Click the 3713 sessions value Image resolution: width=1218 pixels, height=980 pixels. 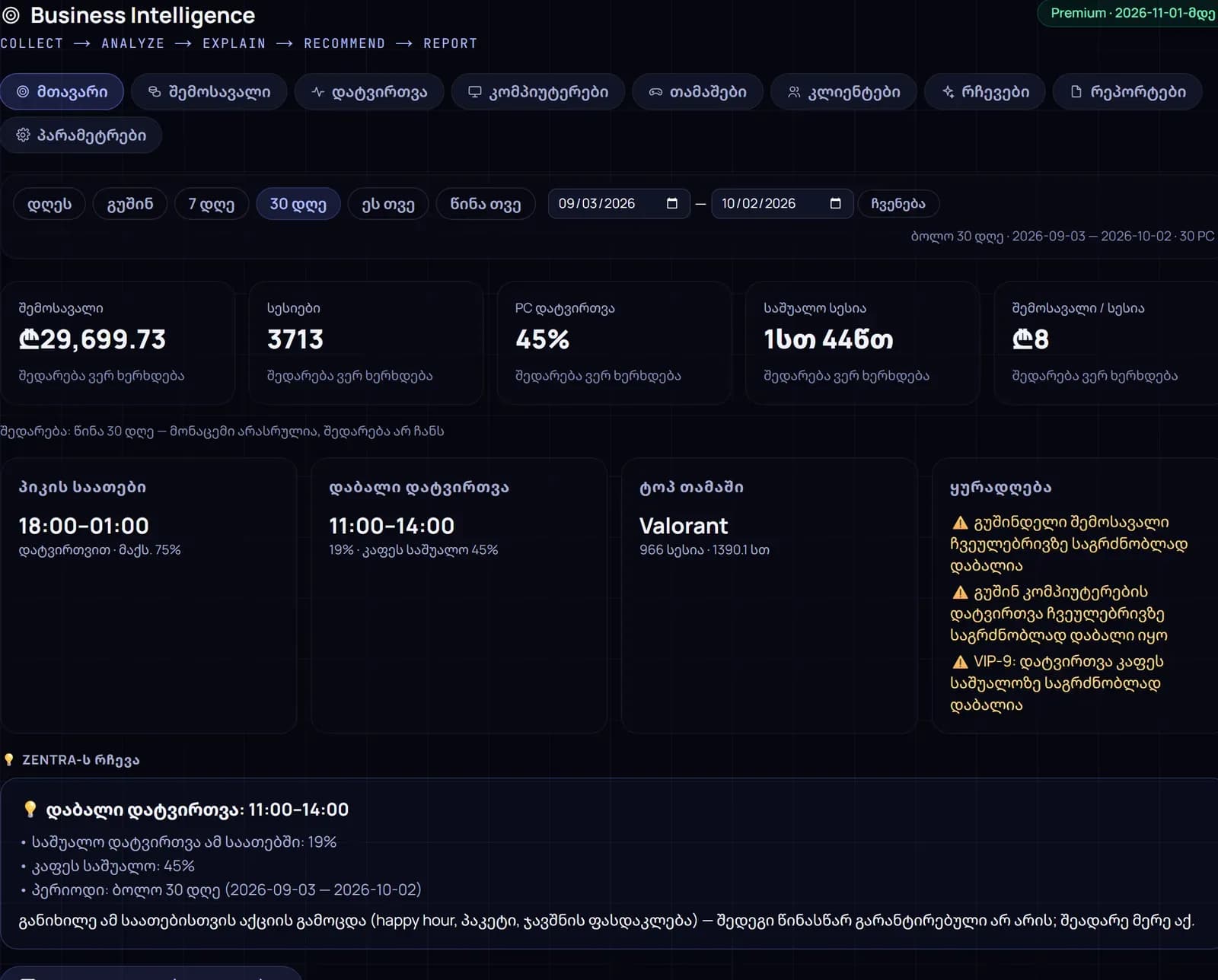coord(295,339)
